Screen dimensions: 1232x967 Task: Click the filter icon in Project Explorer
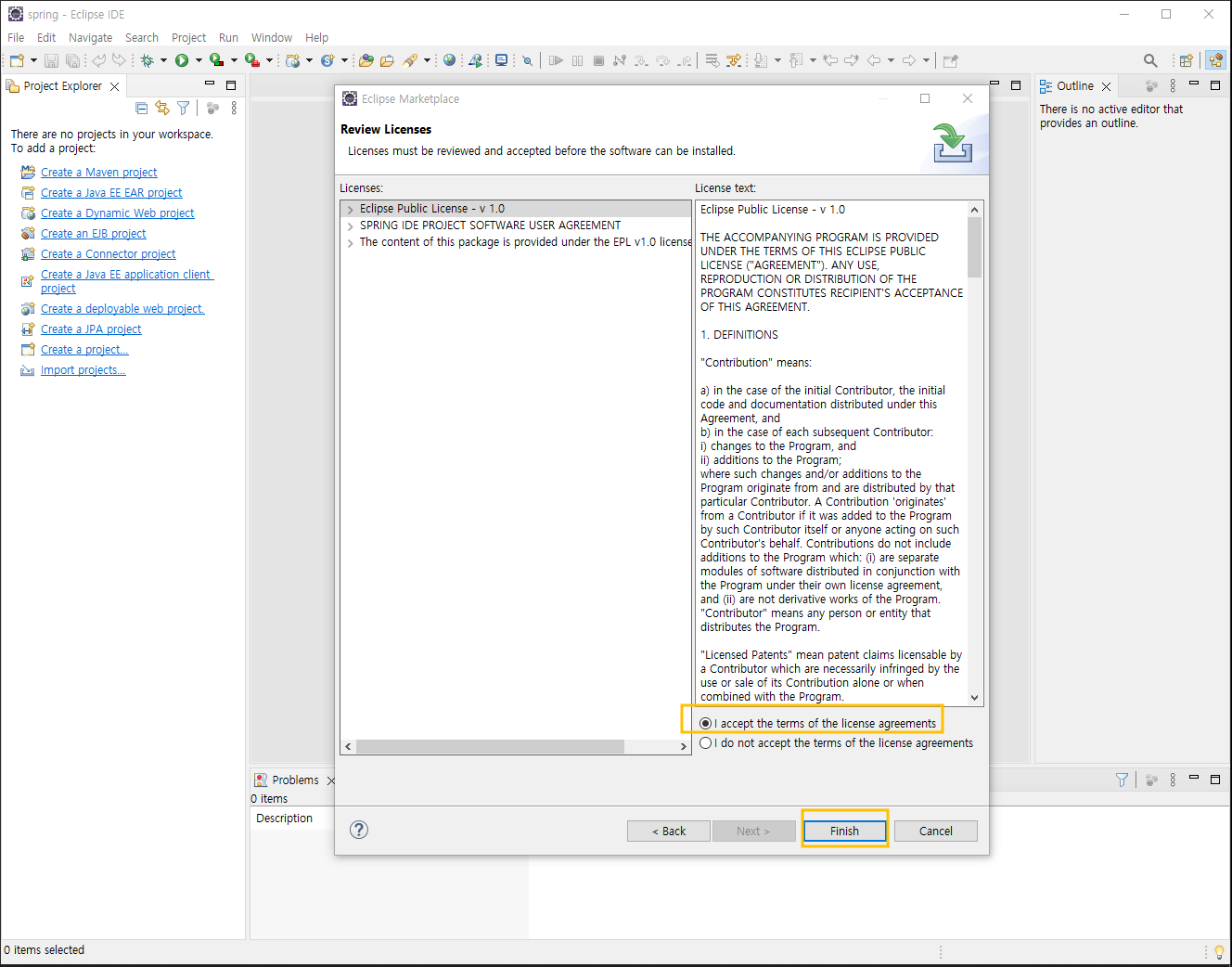tap(184, 108)
